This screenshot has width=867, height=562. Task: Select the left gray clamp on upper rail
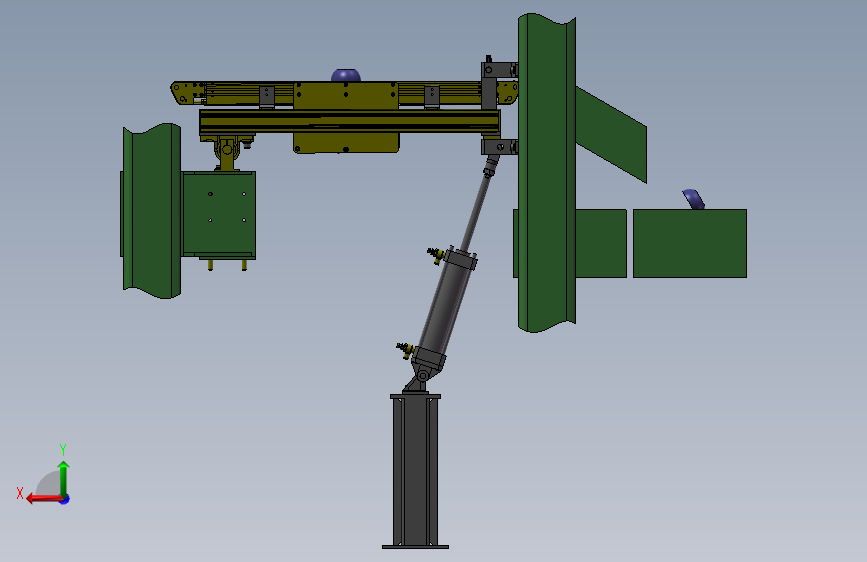tap(267, 97)
